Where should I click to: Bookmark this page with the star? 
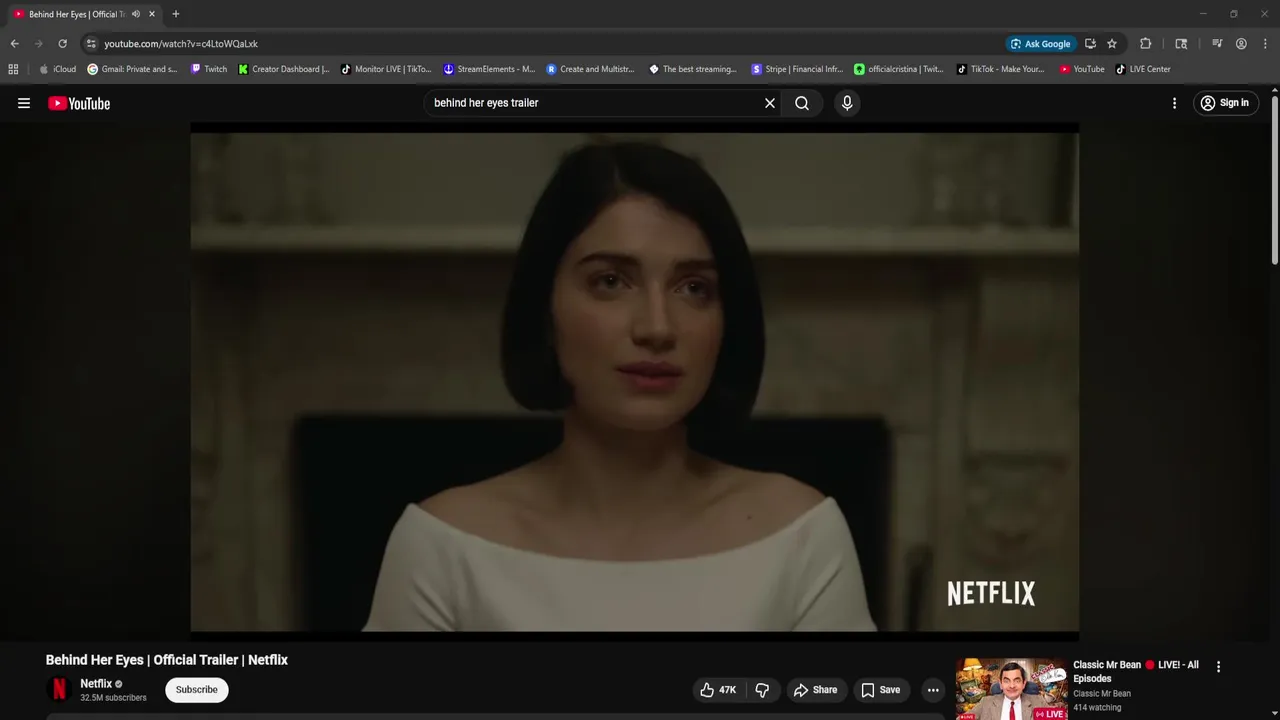pyautogui.click(x=1111, y=44)
